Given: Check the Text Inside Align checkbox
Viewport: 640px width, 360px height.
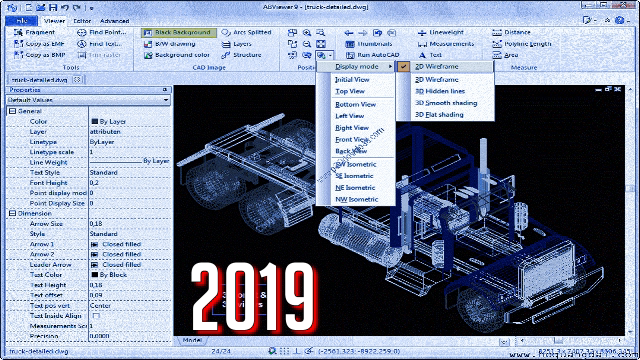Looking at the screenshot, I should (96, 316).
